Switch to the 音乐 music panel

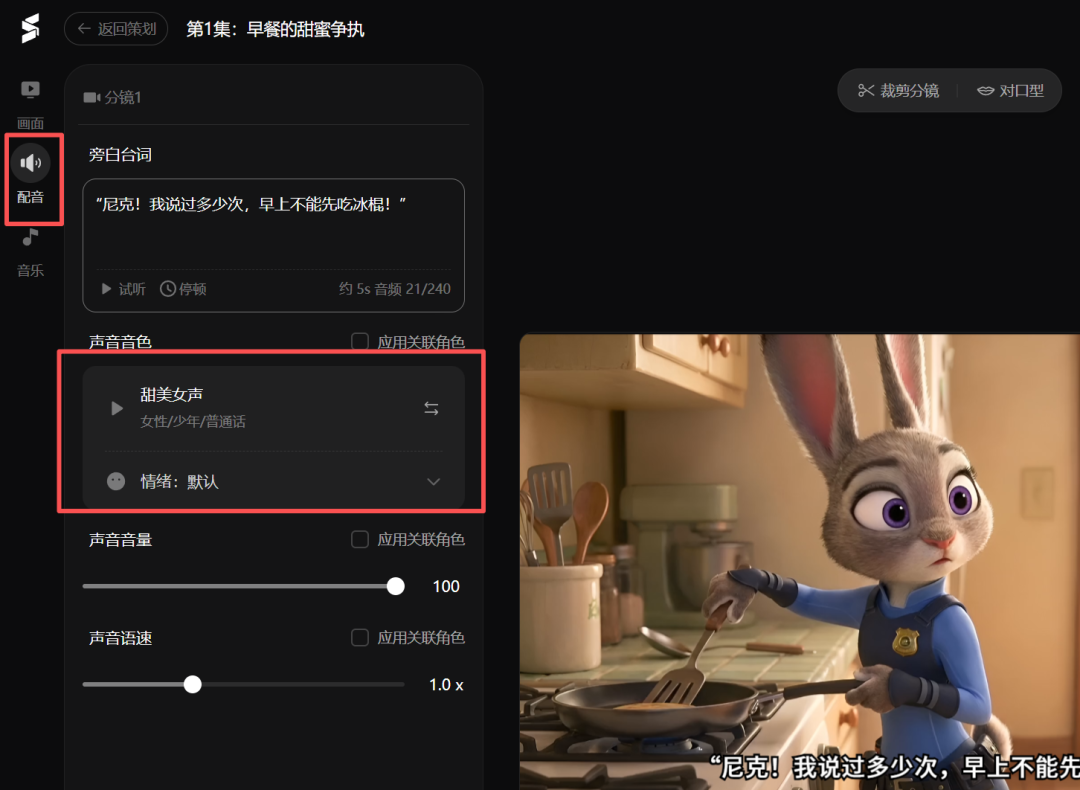coord(30,245)
